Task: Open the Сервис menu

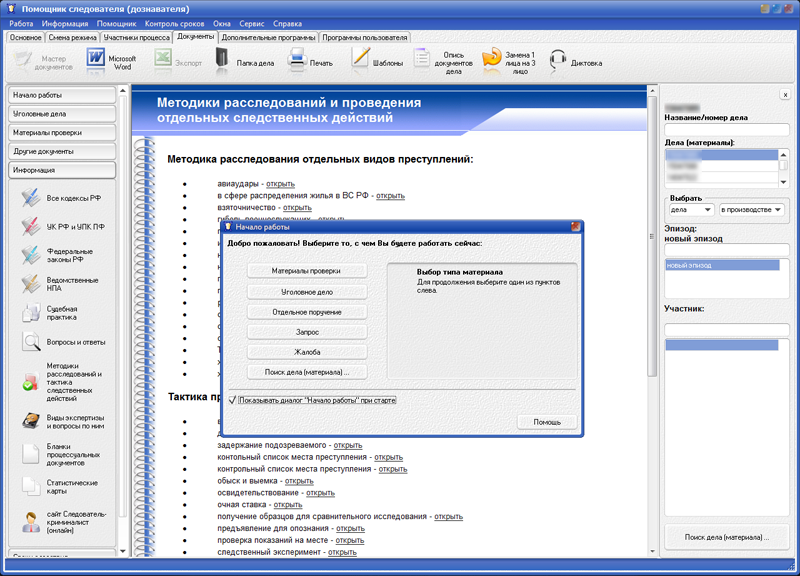Action: click(x=252, y=22)
